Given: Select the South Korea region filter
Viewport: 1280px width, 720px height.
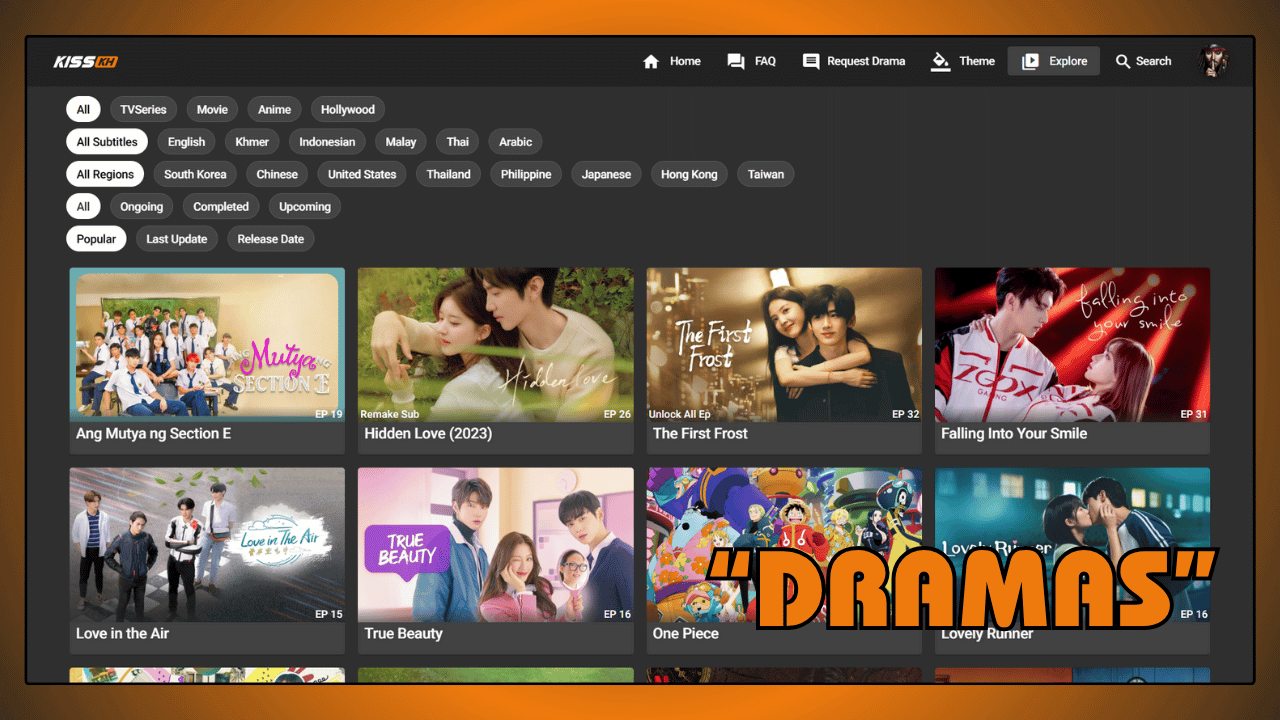Looking at the screenshot, I should click(x=195, y=174).
